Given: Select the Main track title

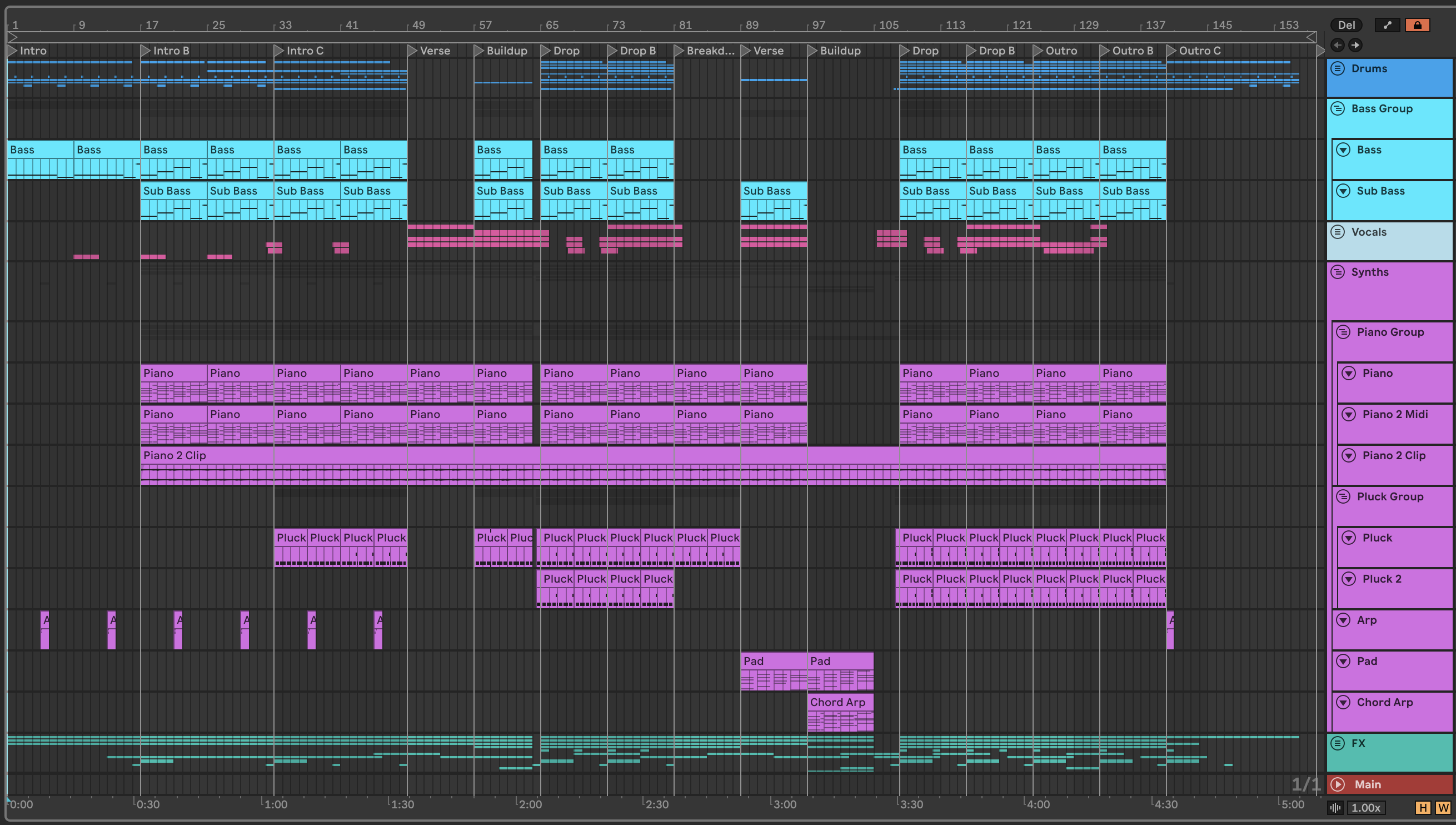Looking at the screenshot, I should tap(1368, 785).
